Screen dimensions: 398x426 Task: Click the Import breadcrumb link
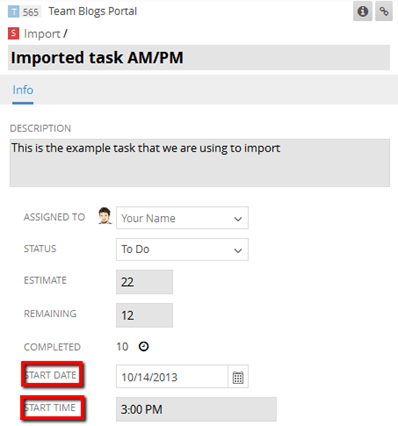[42, 34]
